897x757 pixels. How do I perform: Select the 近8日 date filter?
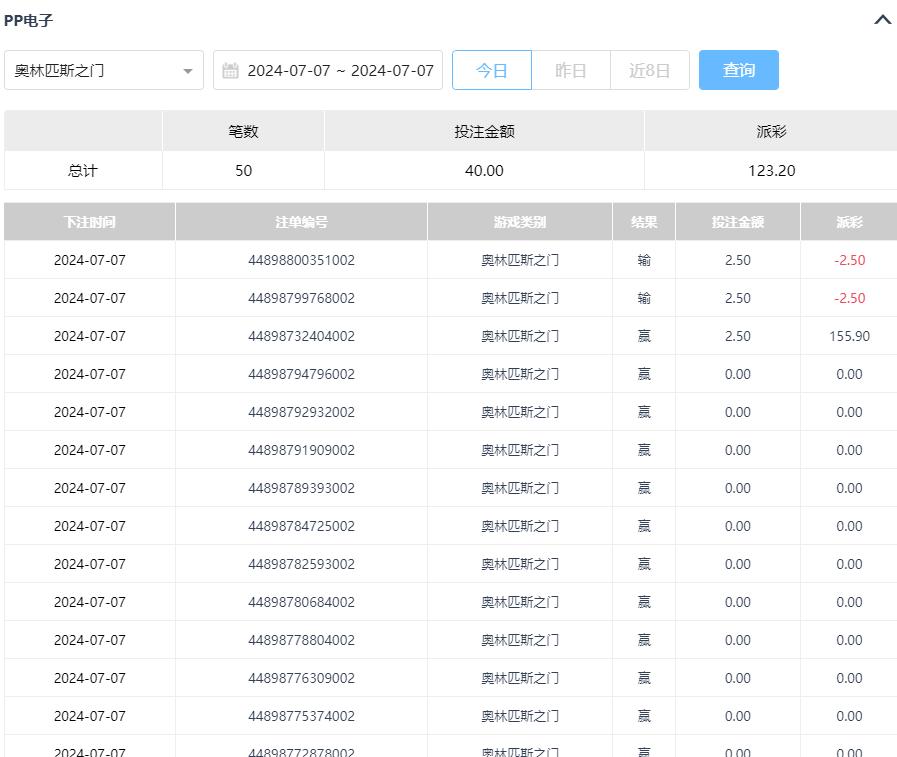click(x=649, y=71)
